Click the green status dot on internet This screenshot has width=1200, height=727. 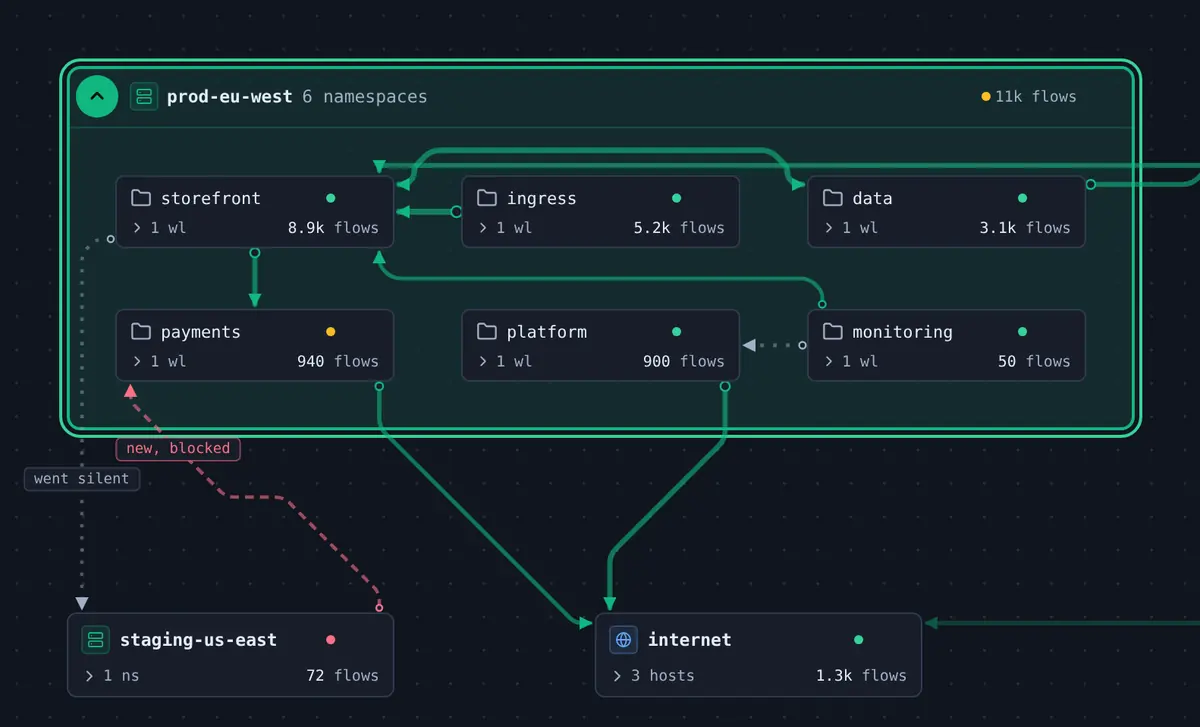[859, 640]
